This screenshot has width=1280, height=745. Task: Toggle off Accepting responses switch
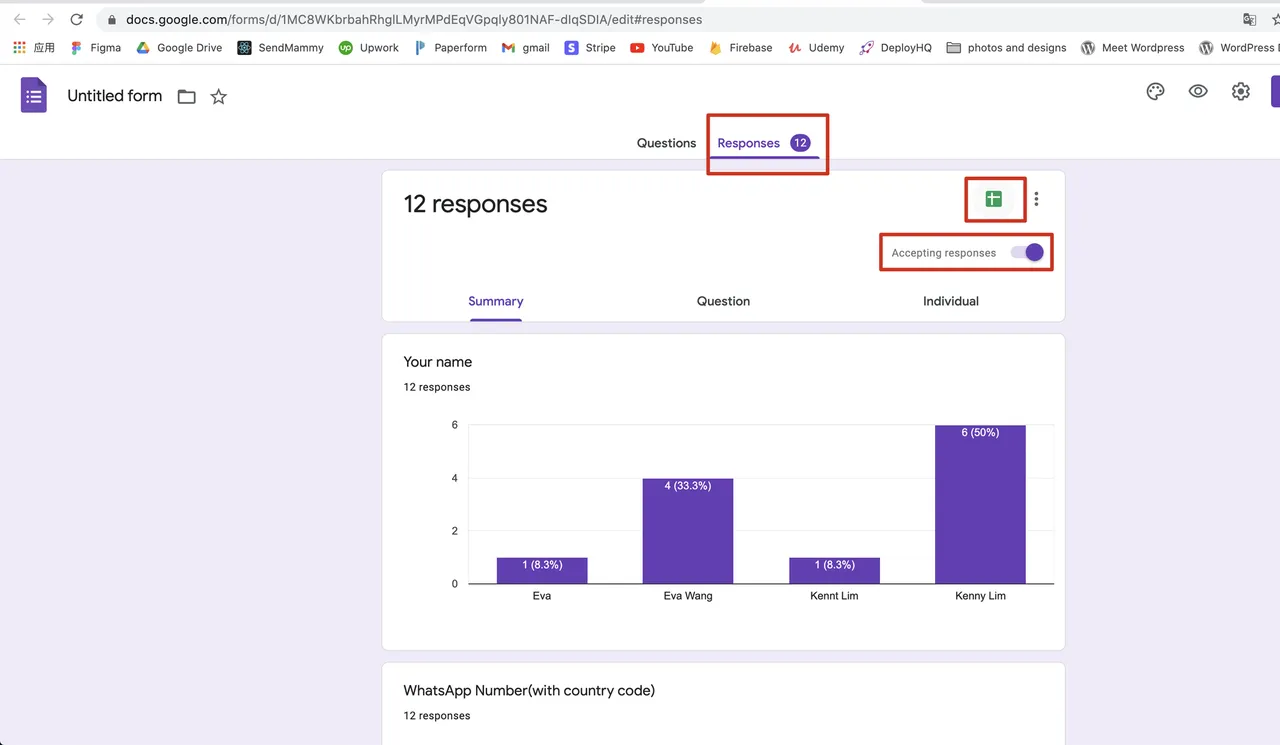tap(1027, 253)
